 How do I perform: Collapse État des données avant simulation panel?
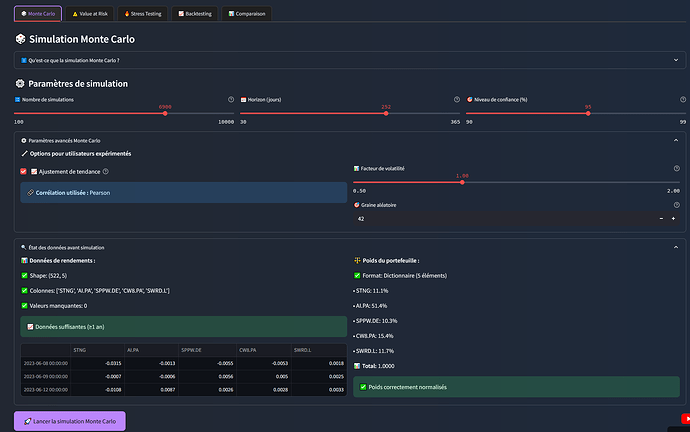tap(676, 246)
